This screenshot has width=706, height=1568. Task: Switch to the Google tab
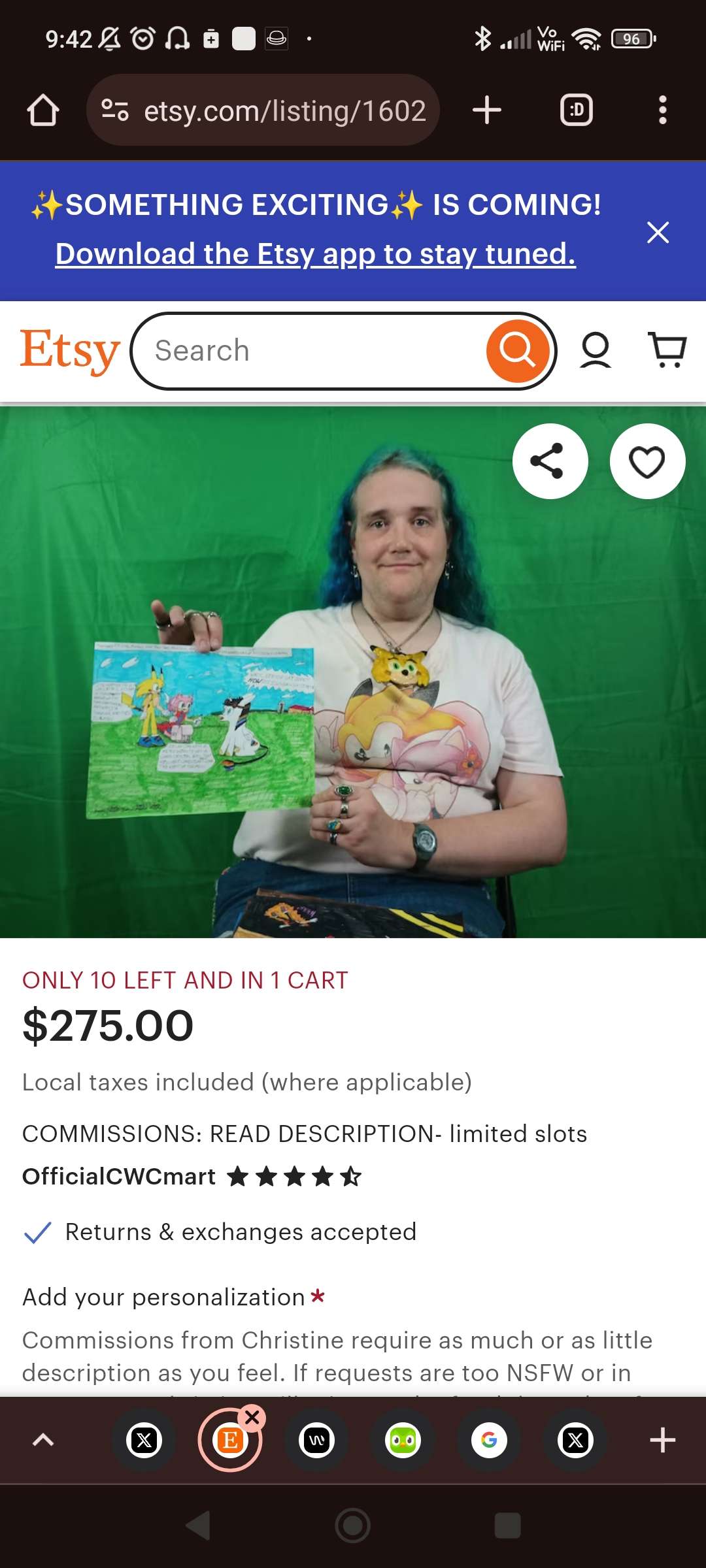pyautogui.click(x=490, y=1440)
